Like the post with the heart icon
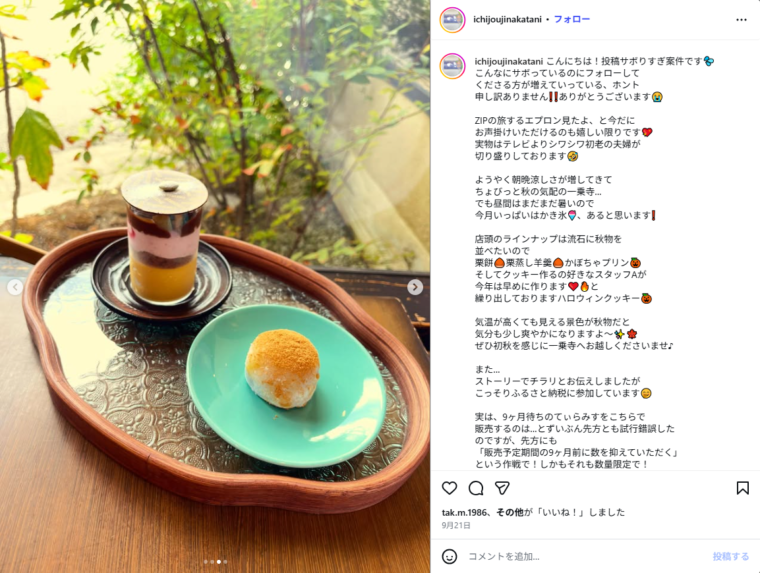The width and height of the screenshot is (760, 573). click(x=449, y=488)
